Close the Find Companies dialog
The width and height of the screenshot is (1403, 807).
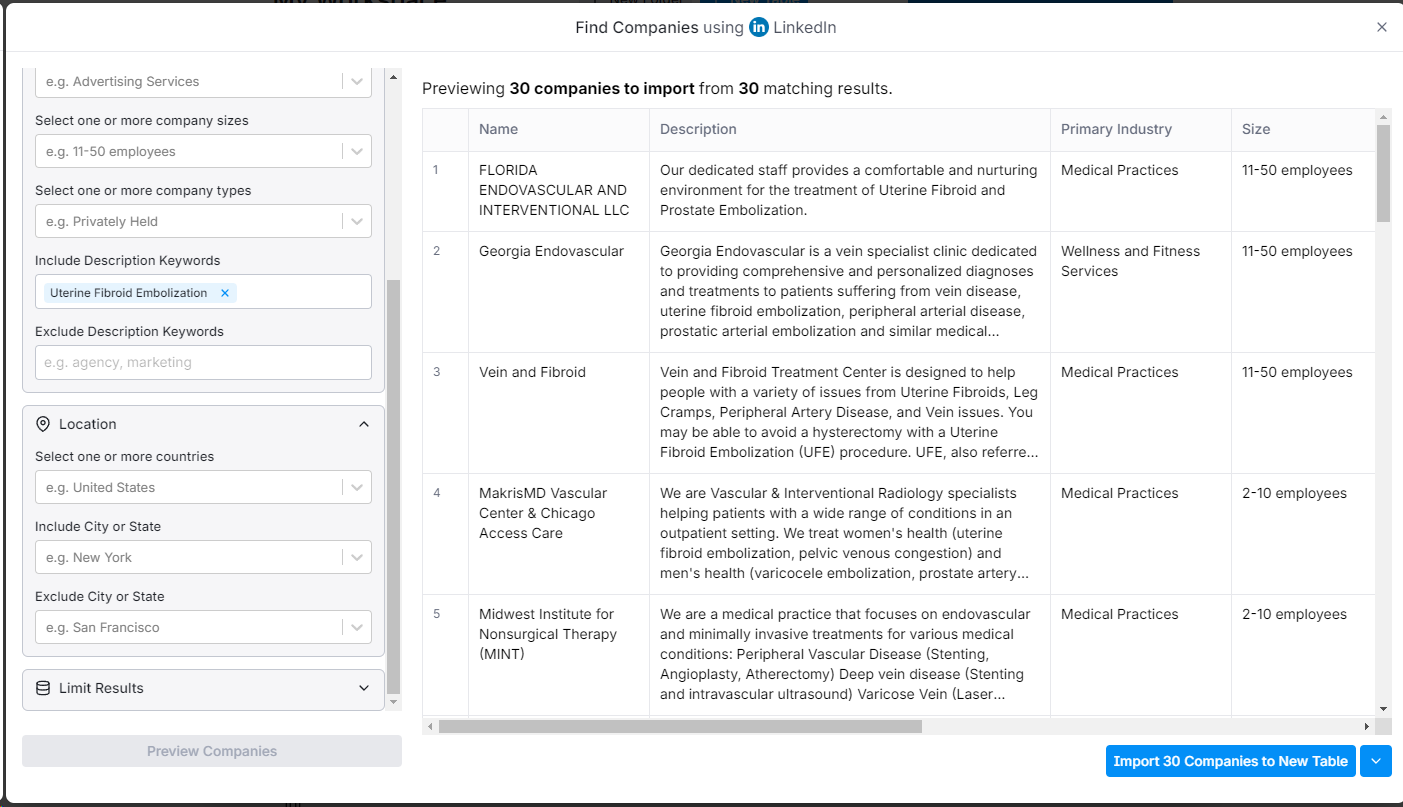(1382, 28)
